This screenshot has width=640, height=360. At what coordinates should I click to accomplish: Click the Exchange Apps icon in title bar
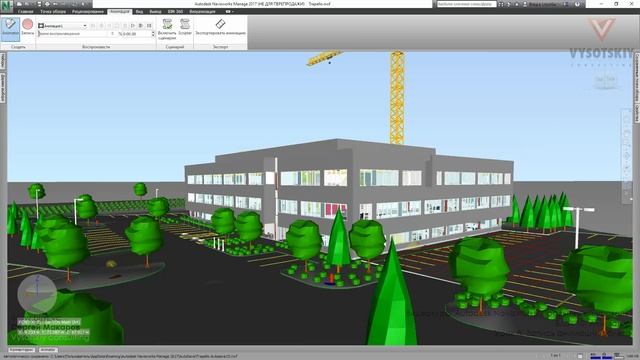point(566,4)
